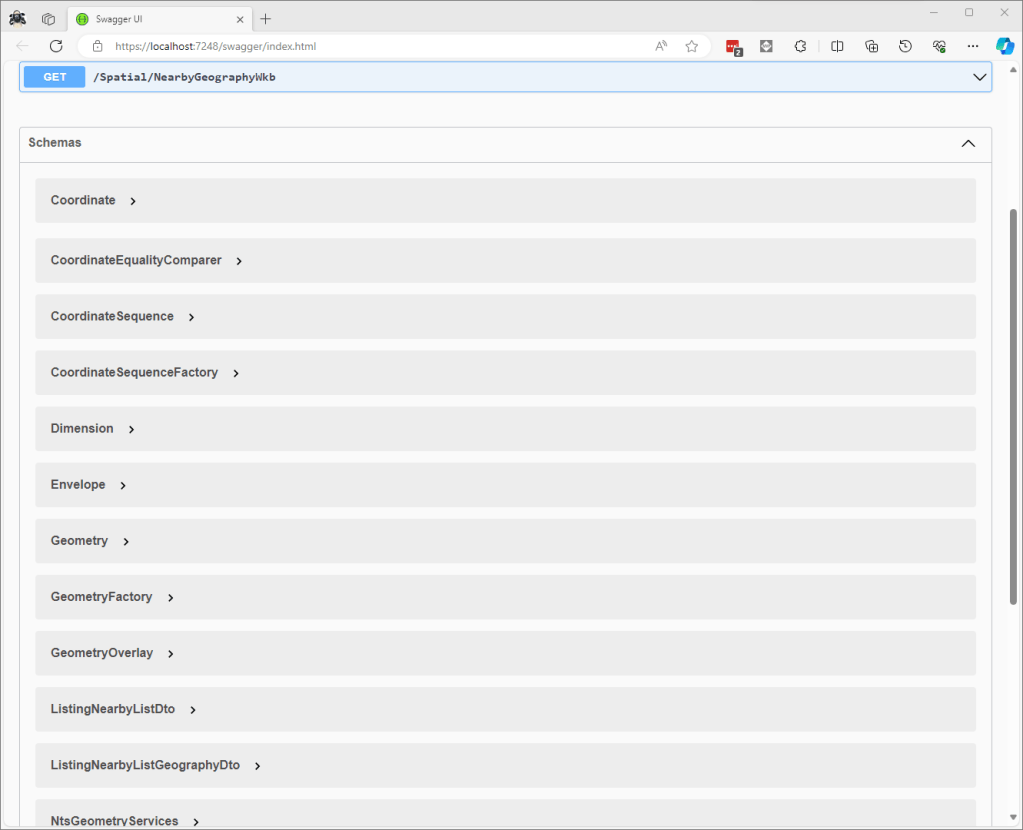Viewport: 1023px width, 830px height.
Task: Click the Read aloud icon
Action: [x=661, y=46]
